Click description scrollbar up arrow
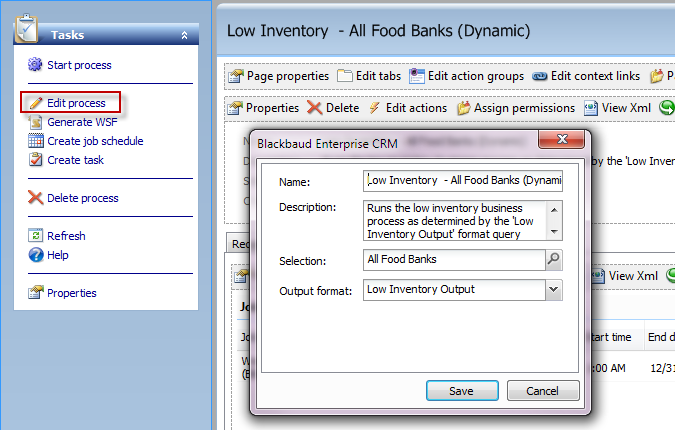 pyautogui.click(x=554, y=210)
